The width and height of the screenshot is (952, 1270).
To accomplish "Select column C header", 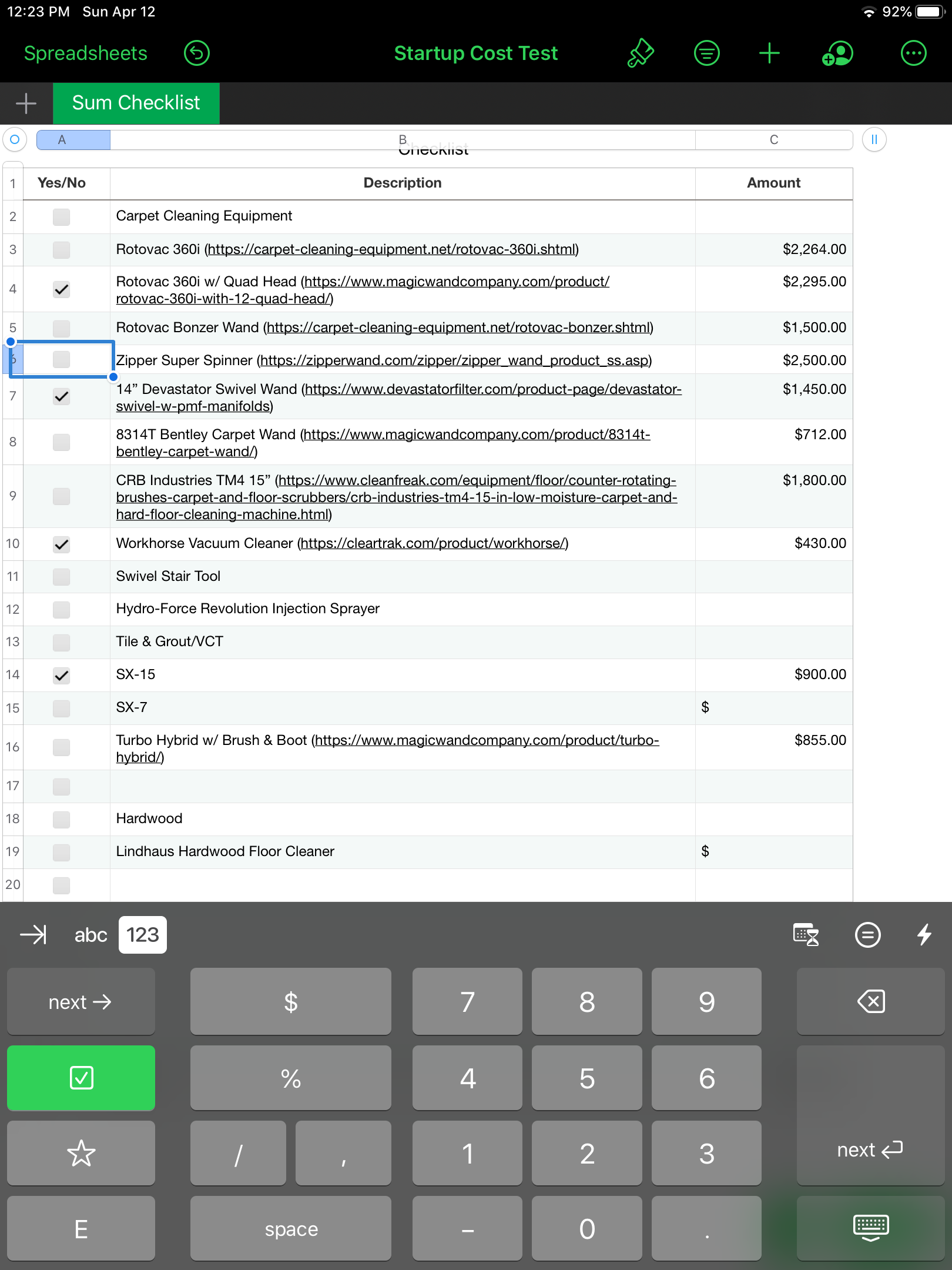I will coord(773,140).
